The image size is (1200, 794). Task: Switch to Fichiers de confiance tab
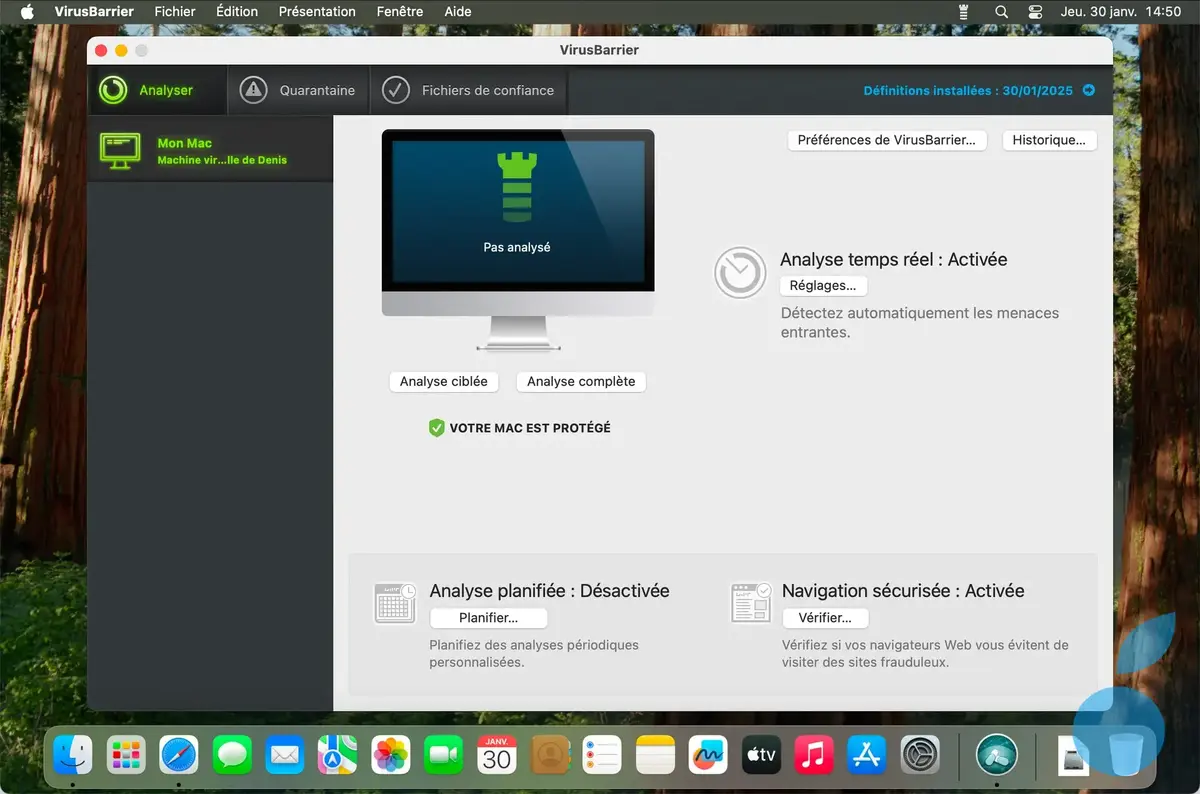tap(469, 91)
